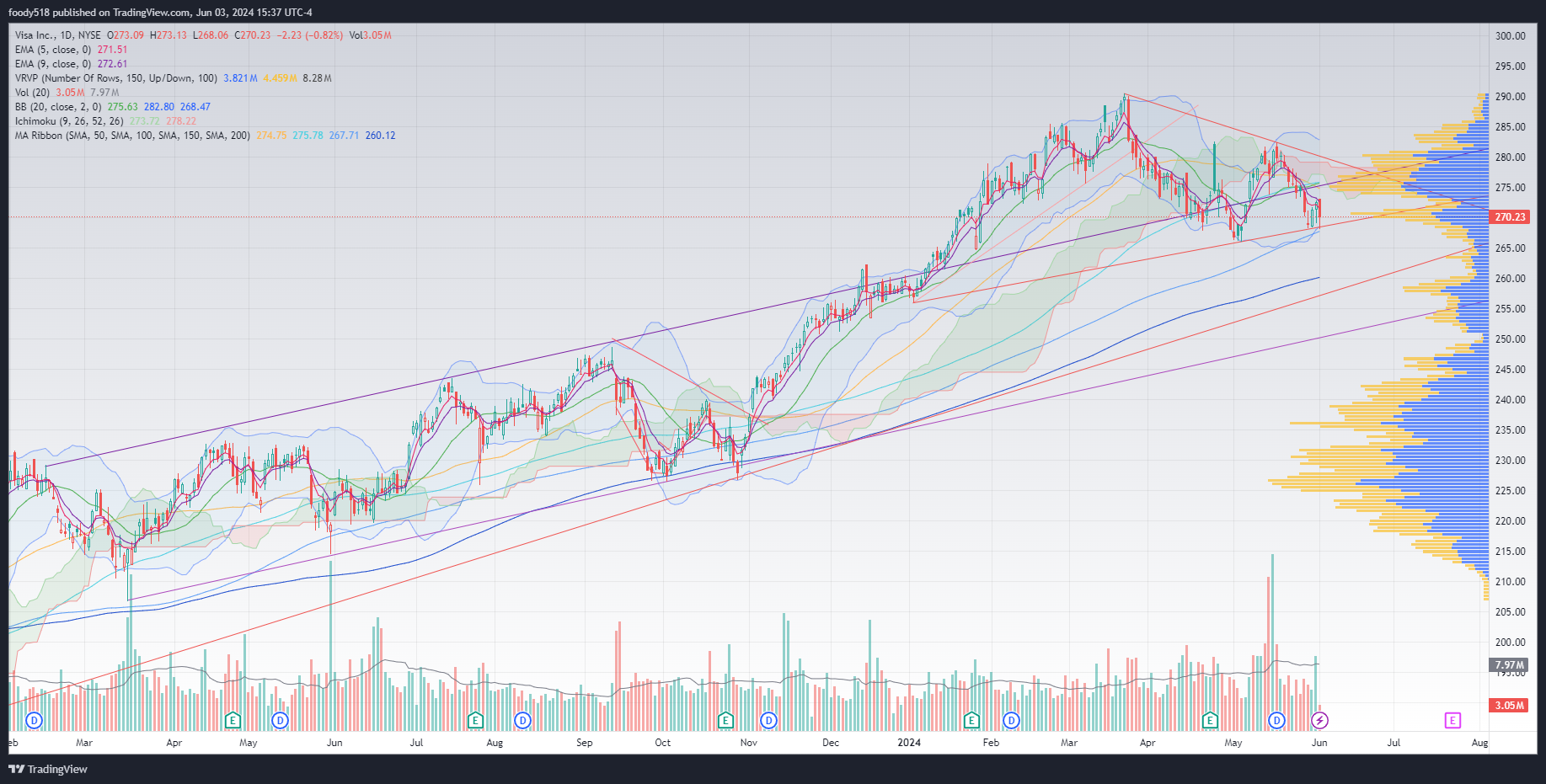Image resolution: width=1546 pixels, height=784 pixels.
Task: Open the dividend D marker in February 2024
Action: [x=1012, y=720]
